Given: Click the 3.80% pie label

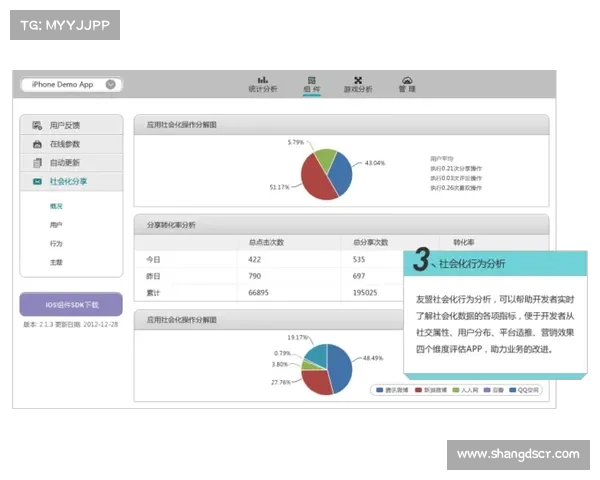Looking at the screenshot, I should click(280, 364).
